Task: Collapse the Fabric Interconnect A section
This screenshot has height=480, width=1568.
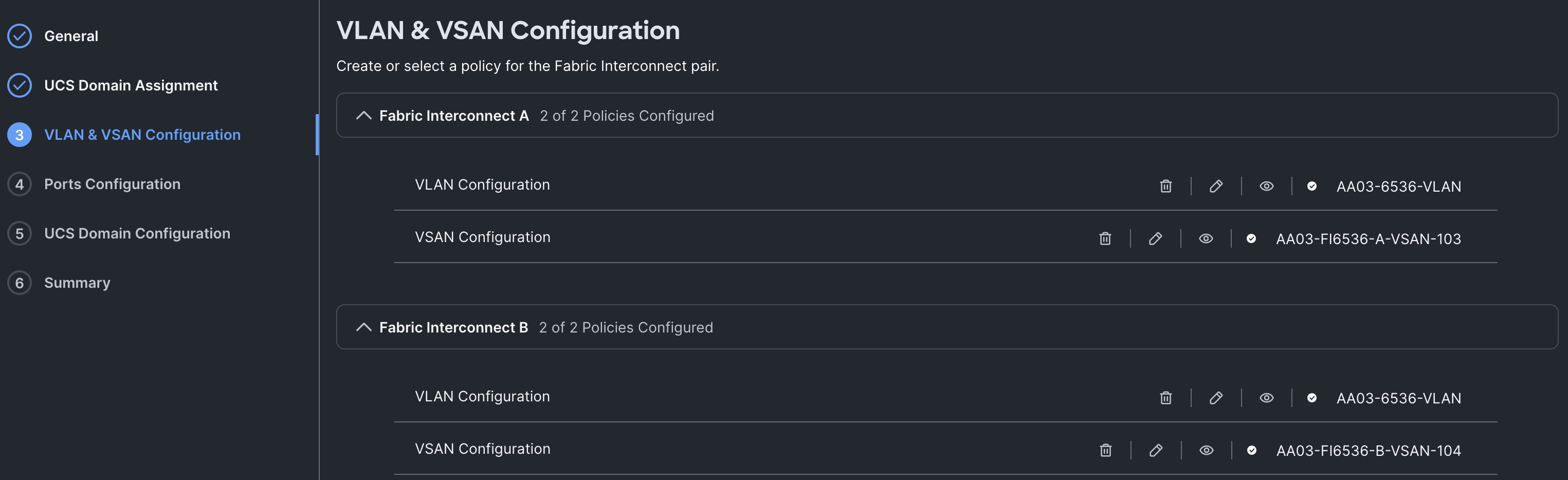Action: 364,115
